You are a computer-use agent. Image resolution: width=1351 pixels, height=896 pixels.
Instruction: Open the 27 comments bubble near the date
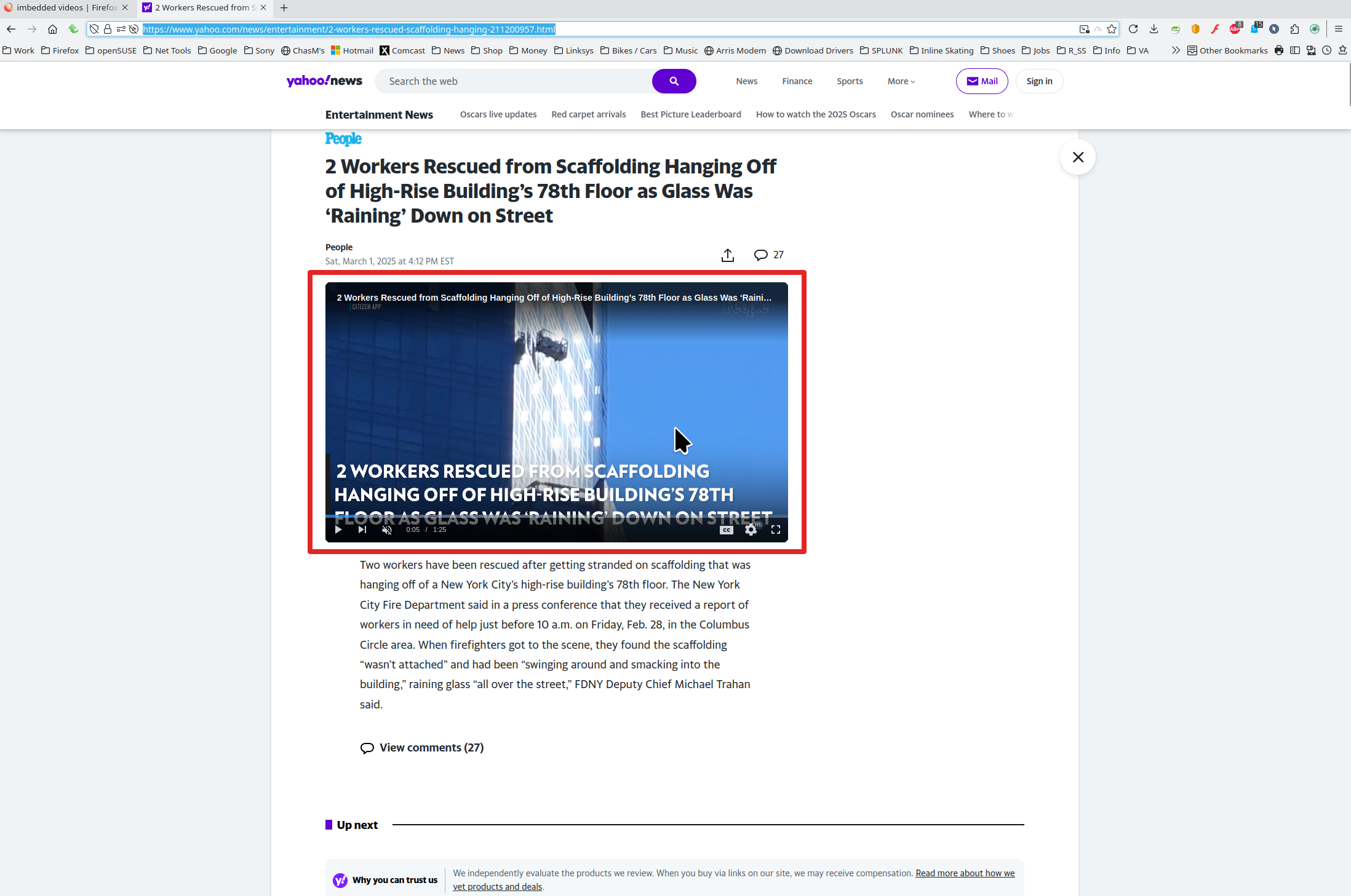point(769,255)
